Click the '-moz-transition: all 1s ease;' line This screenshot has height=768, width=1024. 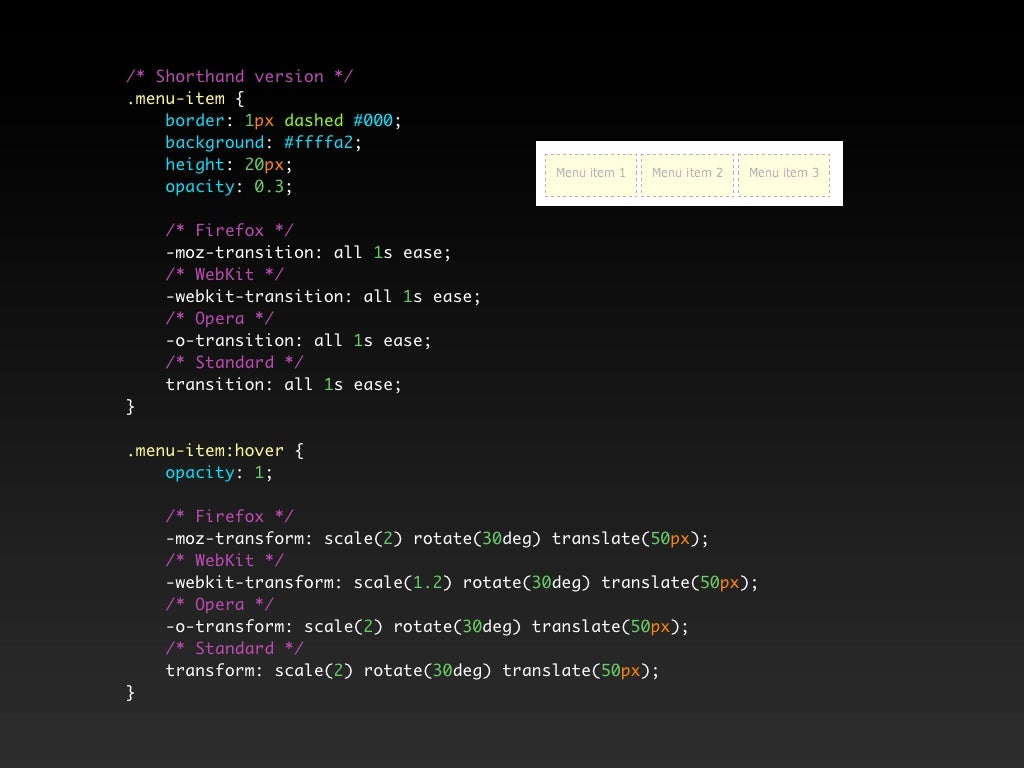coord(308,253)
